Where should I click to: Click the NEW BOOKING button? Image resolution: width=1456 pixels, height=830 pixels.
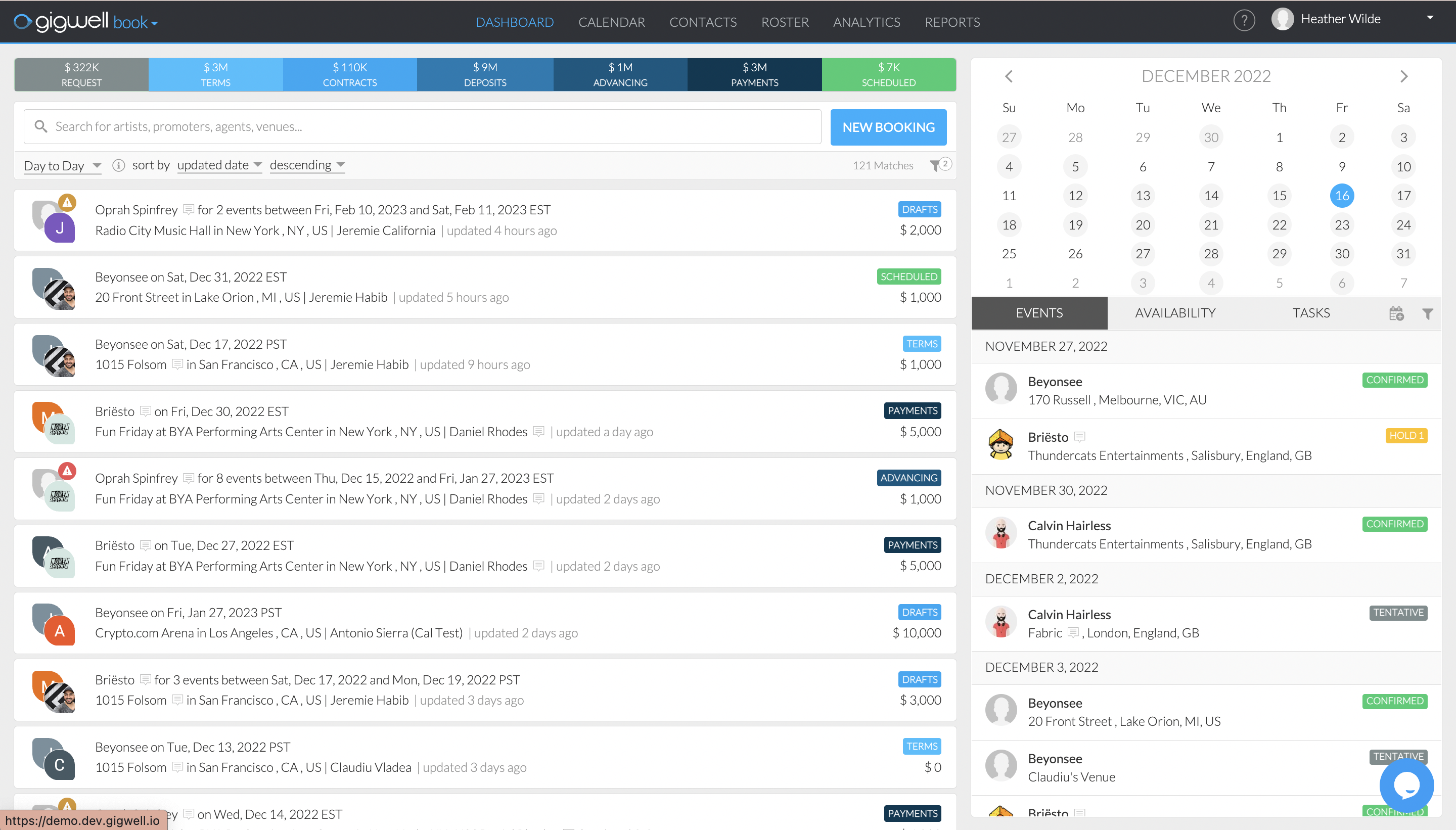[x=888, y=126]
